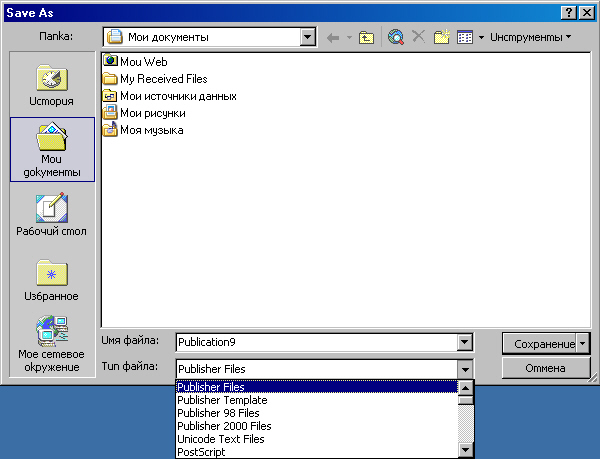The width and height of the screenshot is (600, 459).
Task: Open the Инструменты tools menu
Action: (x=530, y=37)
